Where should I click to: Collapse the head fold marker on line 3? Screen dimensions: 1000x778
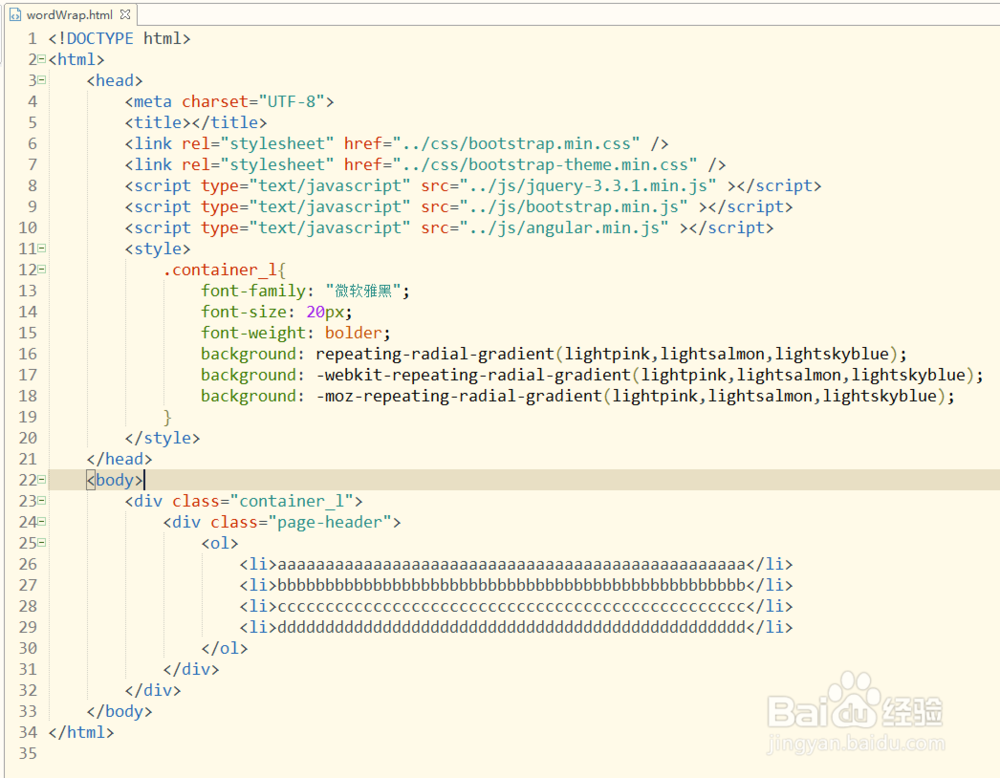pyautogui.click(x=41, y=80)
